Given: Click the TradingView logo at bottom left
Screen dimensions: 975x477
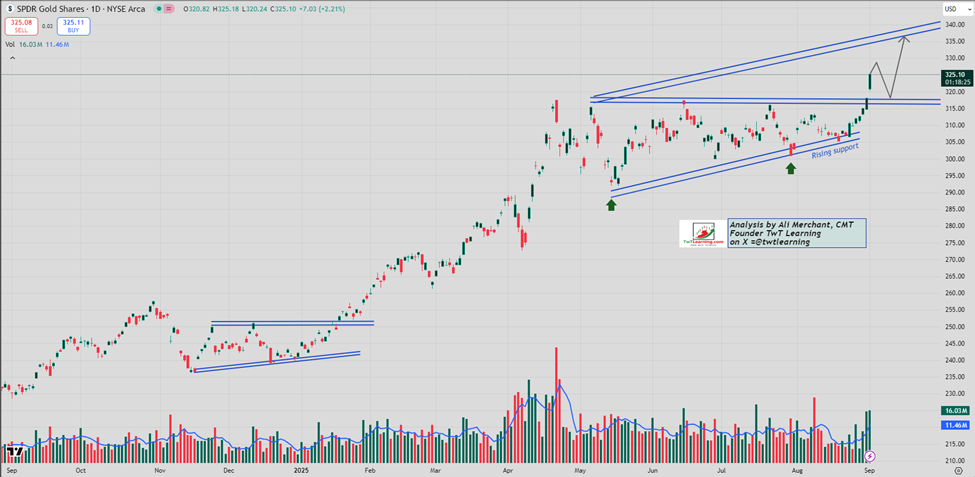Looking at the screenshot, I should coord(17,452).
